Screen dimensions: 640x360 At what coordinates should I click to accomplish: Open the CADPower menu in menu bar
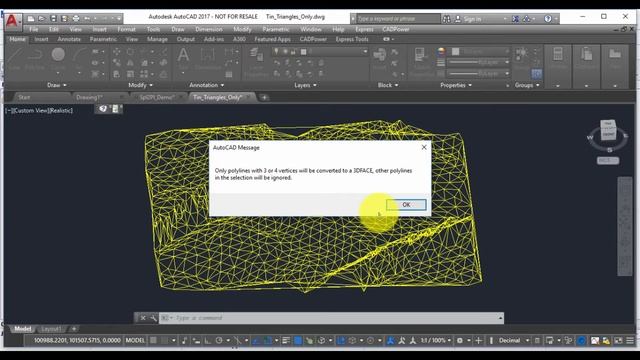tap(396, 29)
